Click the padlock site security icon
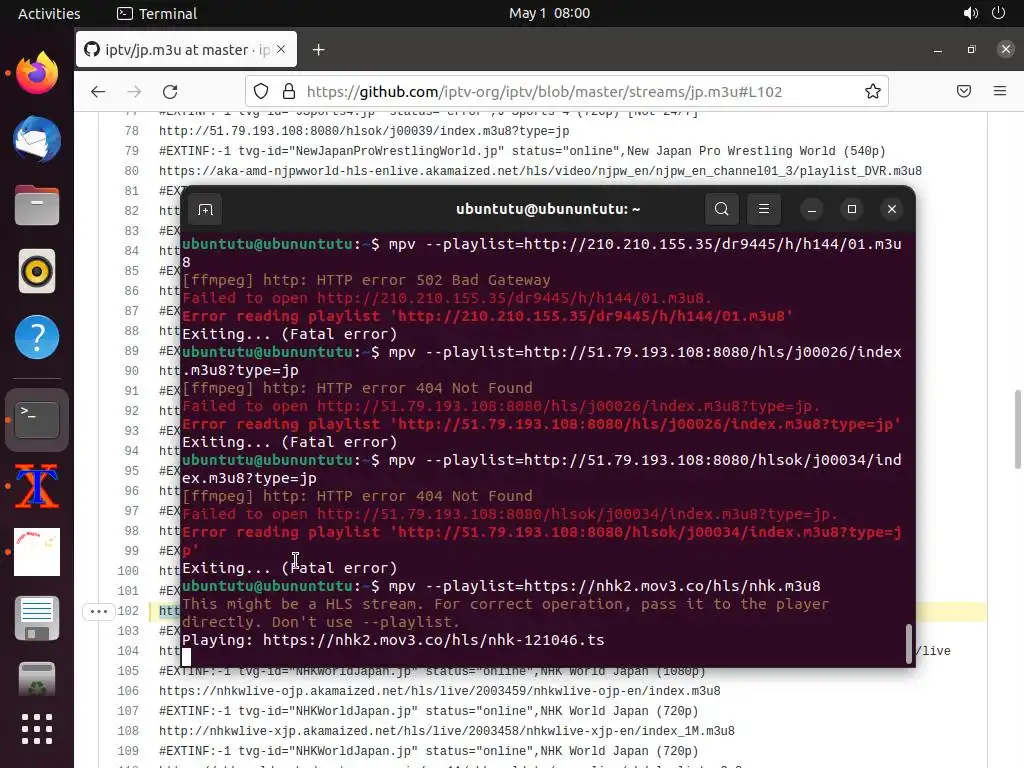 pos(289,91)
